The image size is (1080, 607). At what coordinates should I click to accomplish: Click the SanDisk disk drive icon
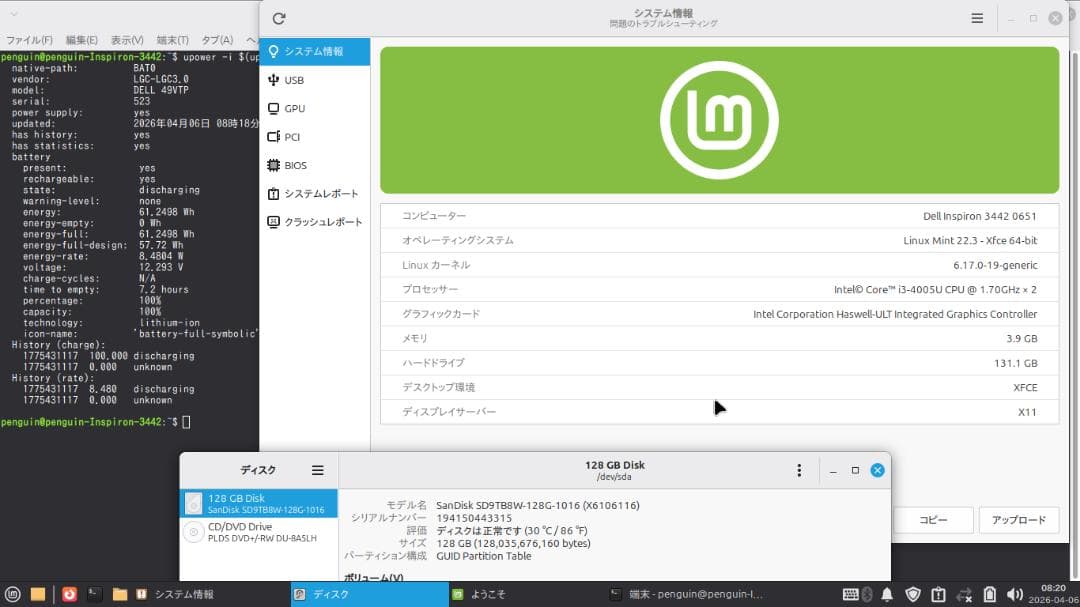194,504
